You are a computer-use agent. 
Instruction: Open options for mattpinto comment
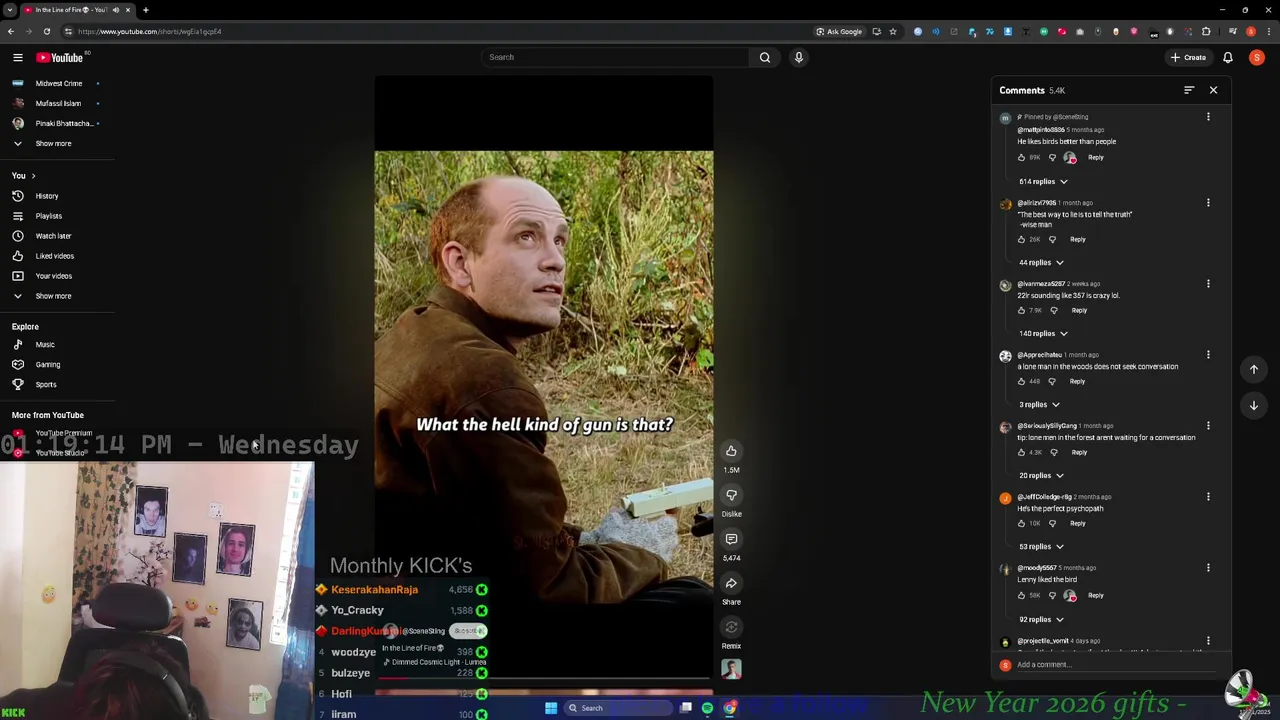(1208, 117)
